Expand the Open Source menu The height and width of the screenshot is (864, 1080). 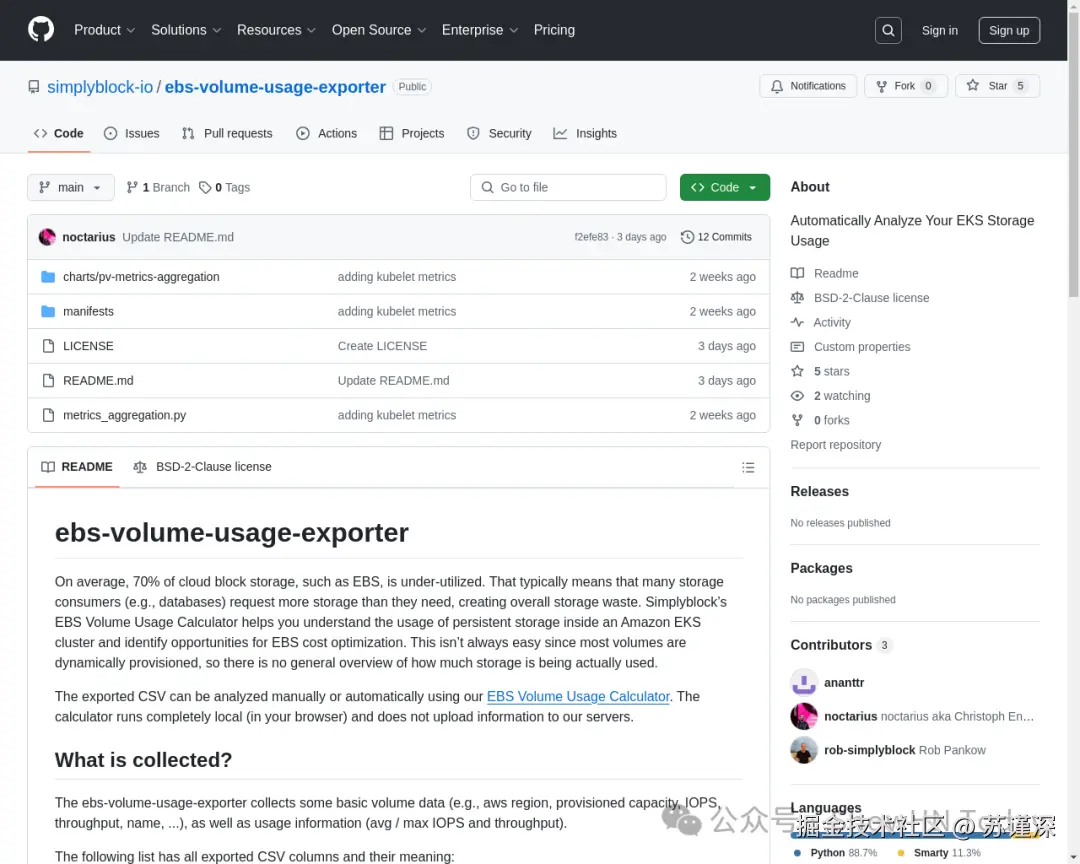379,30
